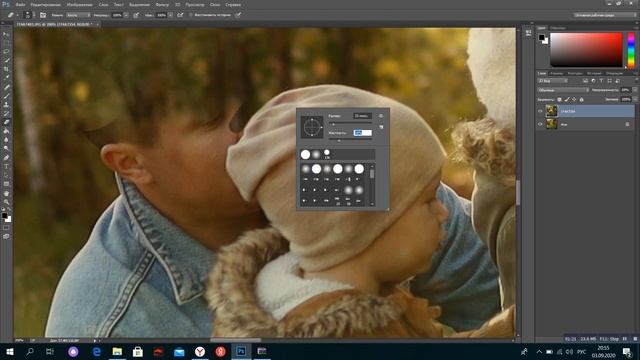
Task: Open the workspace switcher dropdown
Action: pyautogui.click(x=604, y=15)
